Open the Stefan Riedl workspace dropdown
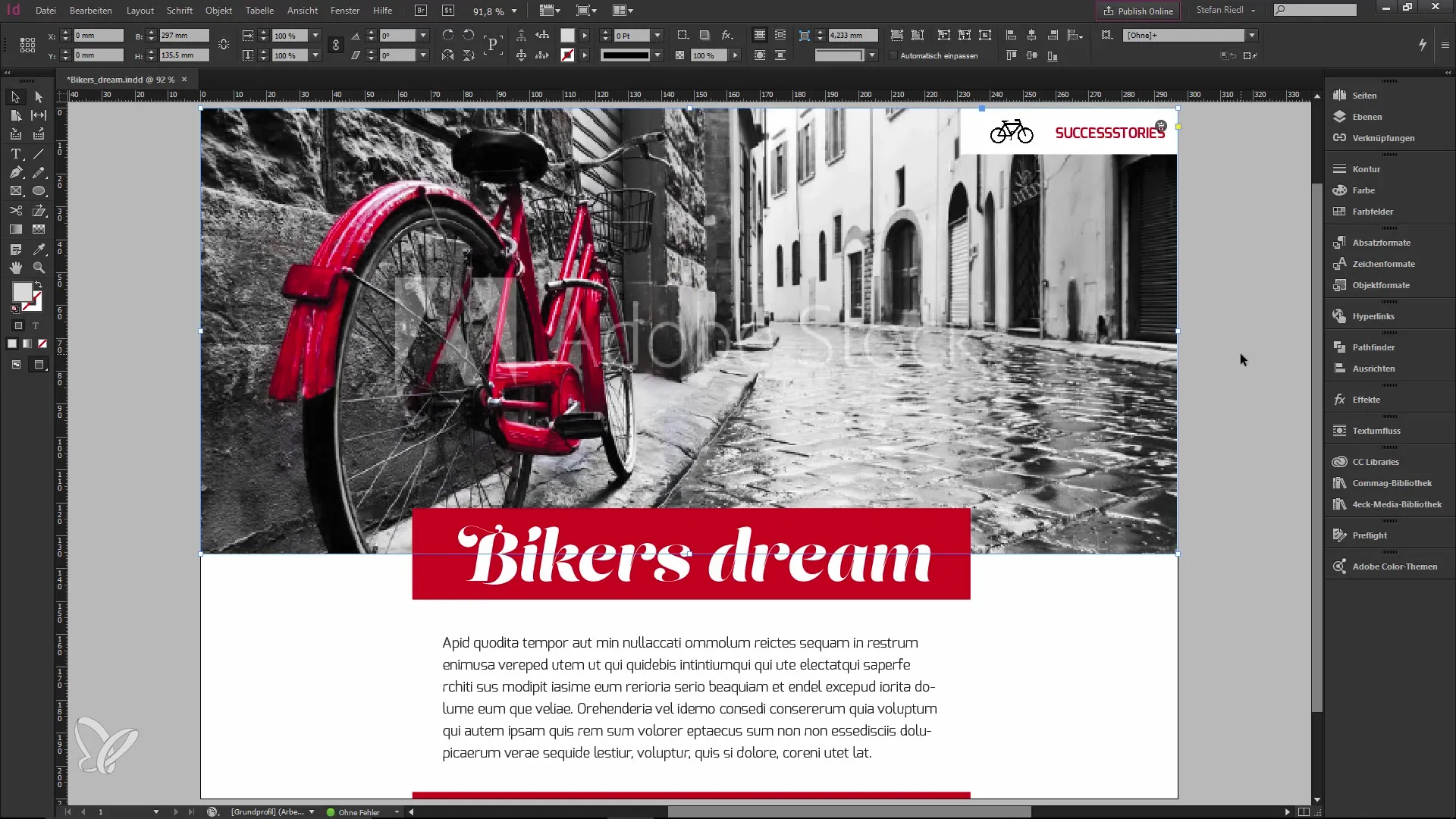 pyautogui.click(x=1226, y=11)
